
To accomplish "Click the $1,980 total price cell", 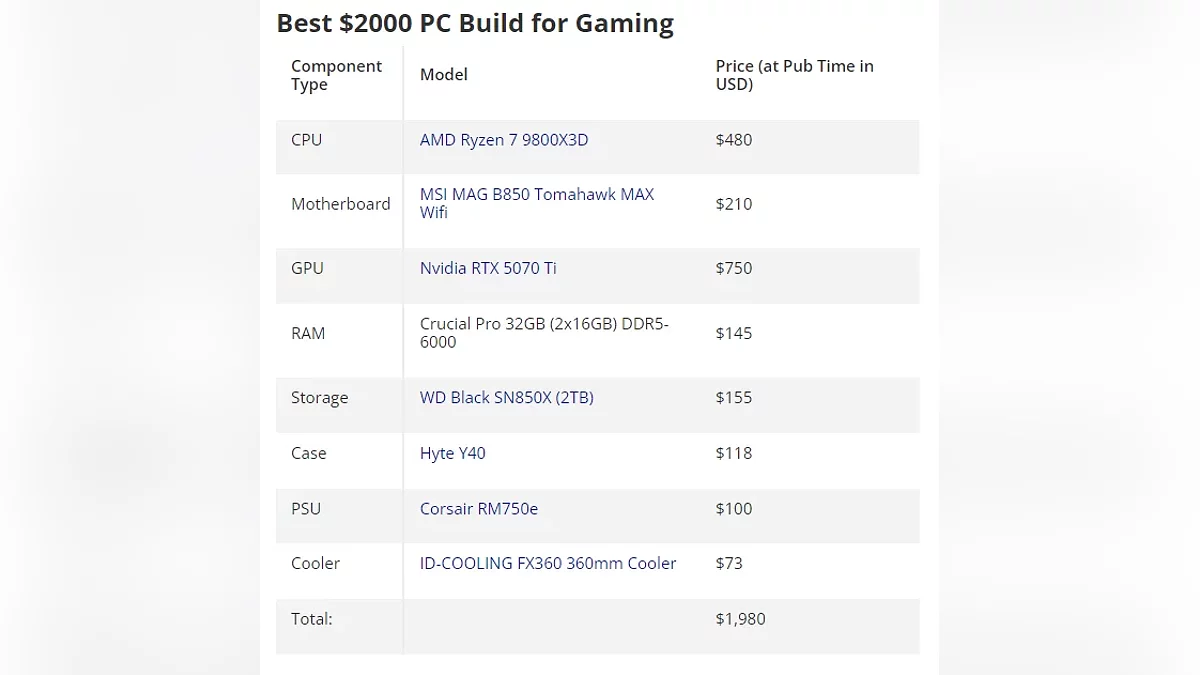I will (740, 619).
